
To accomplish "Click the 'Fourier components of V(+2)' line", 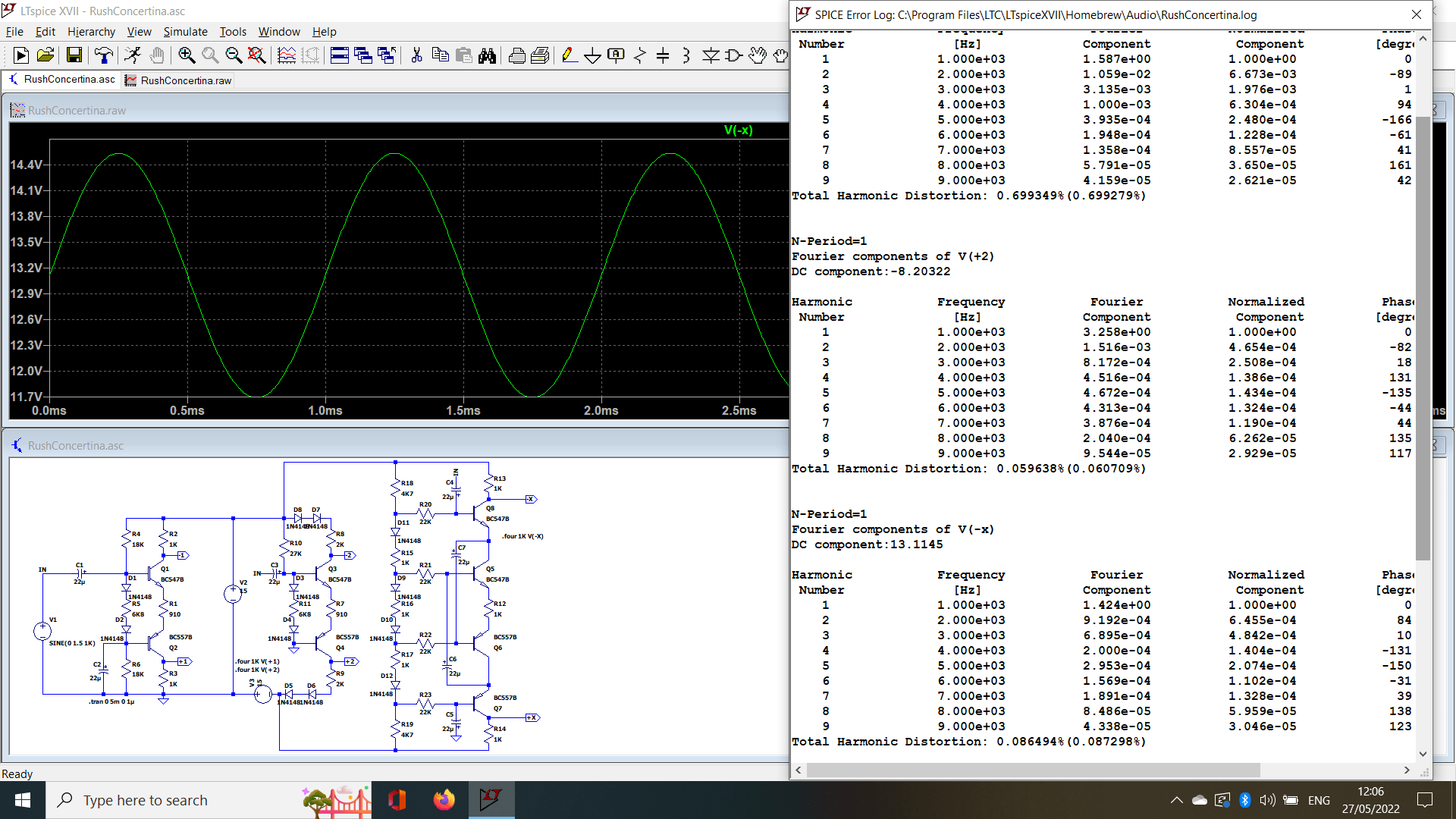I will point(893,256).
